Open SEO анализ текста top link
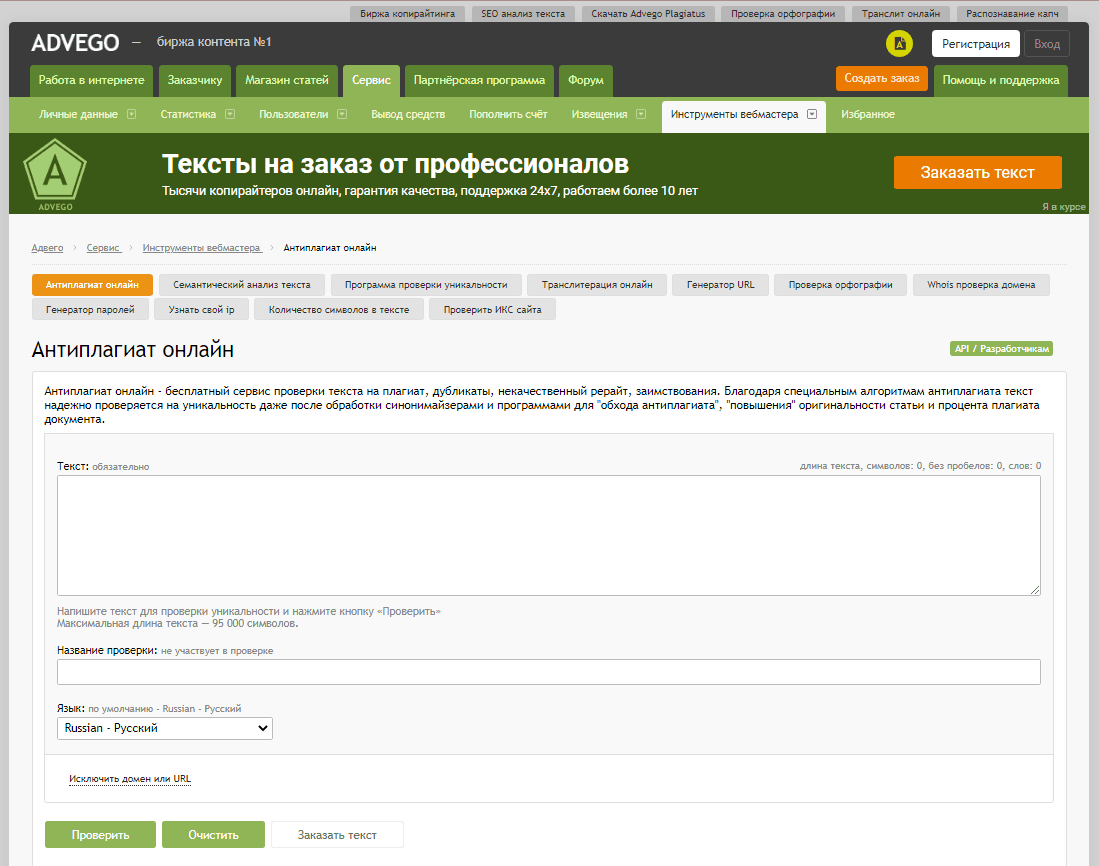1099x866 pixels. [523, 13]
